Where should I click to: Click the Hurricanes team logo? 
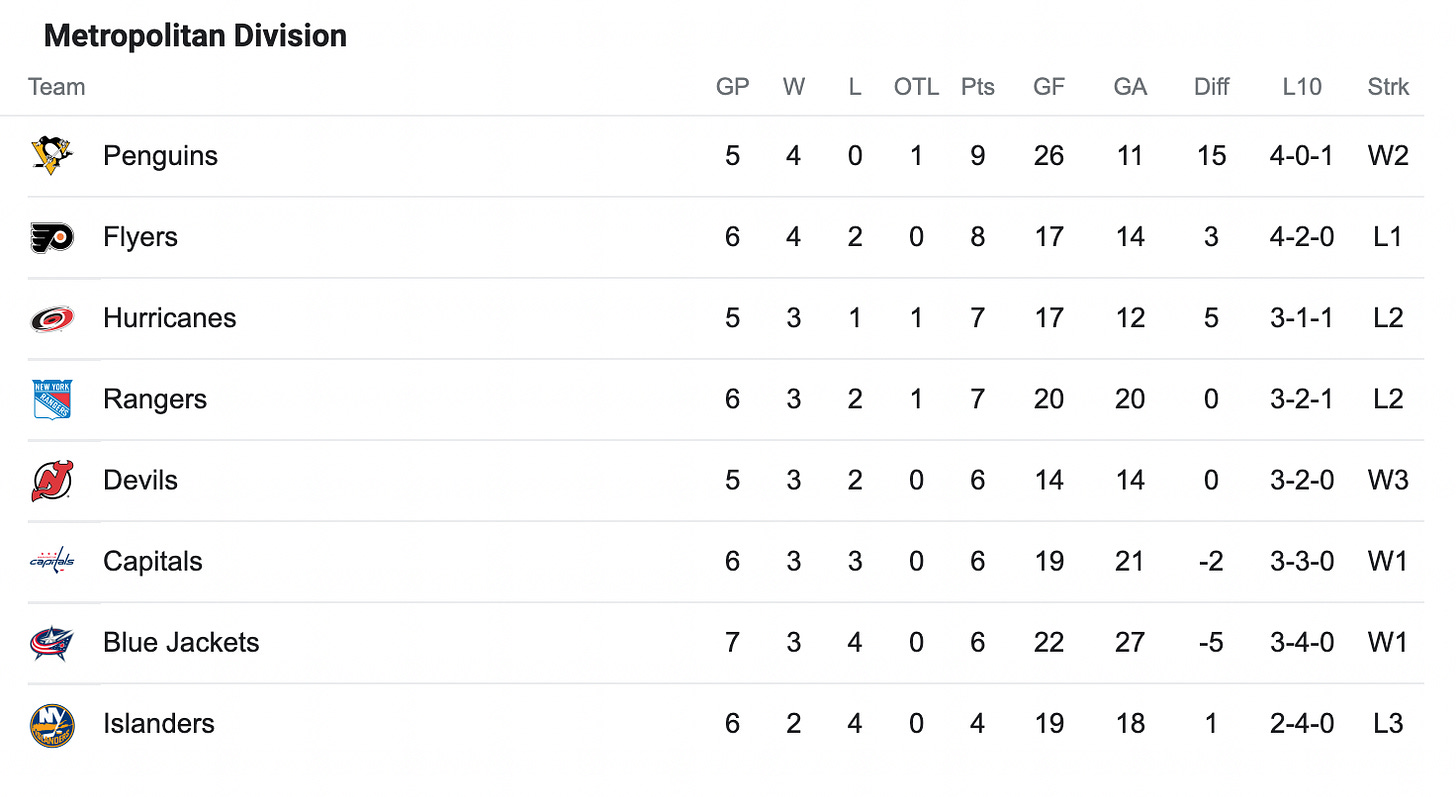[x=52, y=318]
